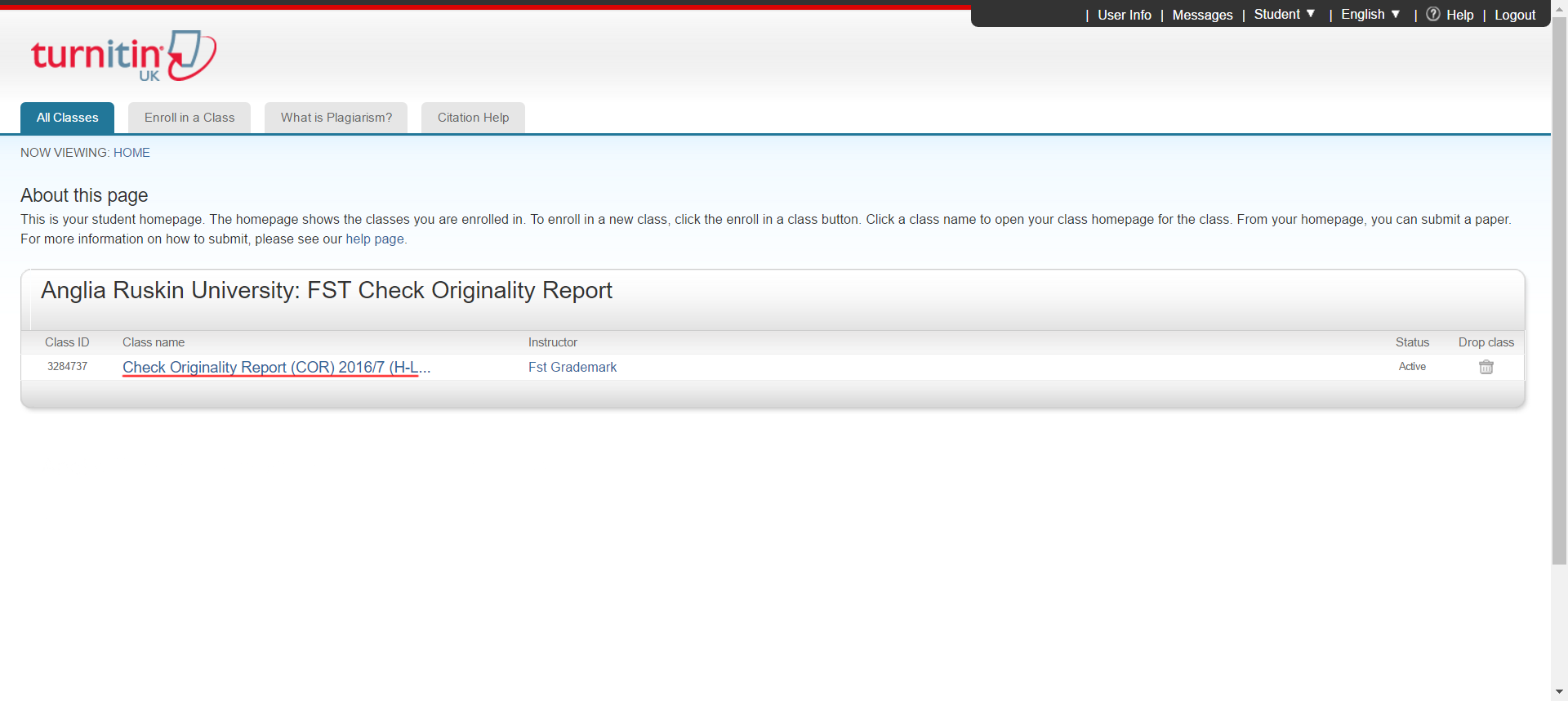Open the Citation Help tab
The image size is (1568, 701).
(x=473, y=118)
